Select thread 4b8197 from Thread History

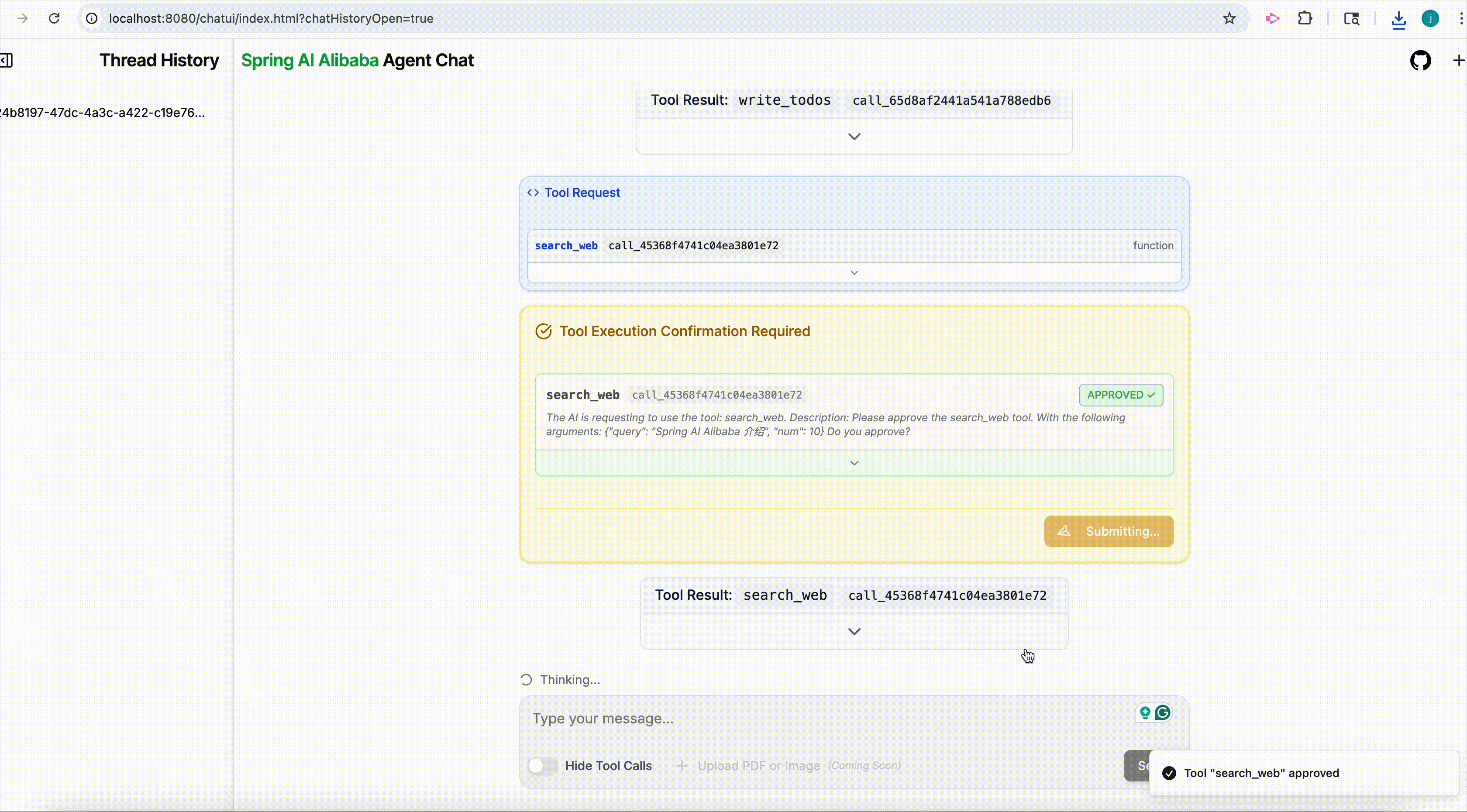[103, 112]
